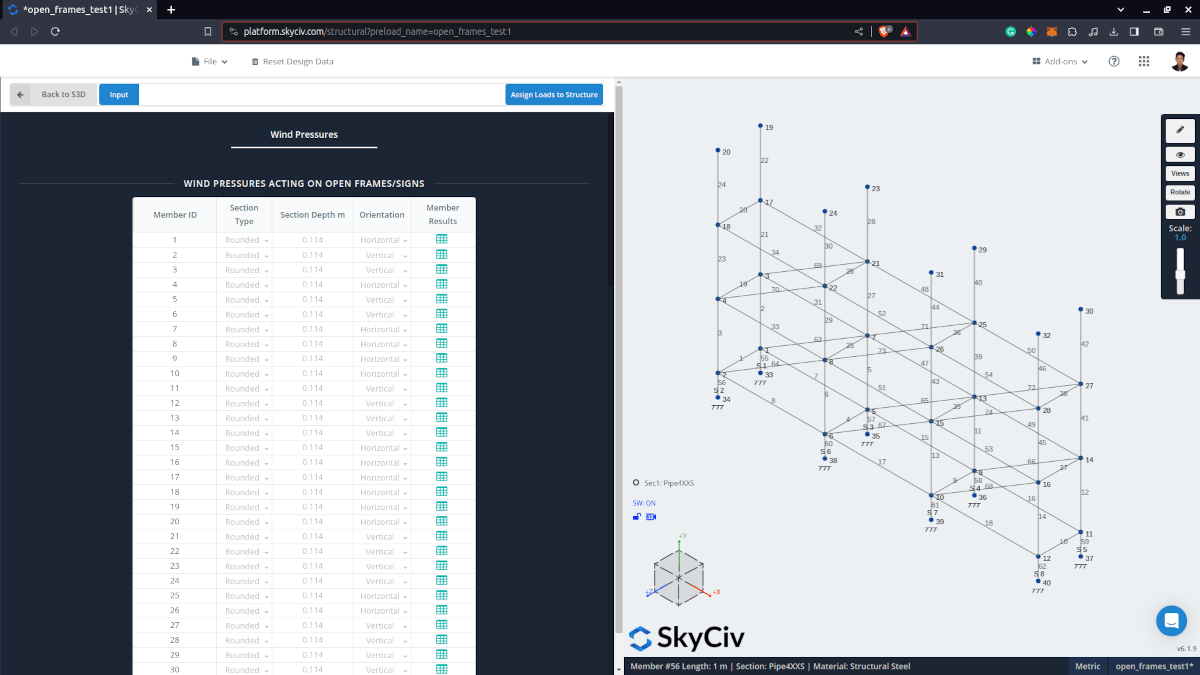Click the video camera view icon
This screenshot has height=675, width=1200.
(651, 517)
